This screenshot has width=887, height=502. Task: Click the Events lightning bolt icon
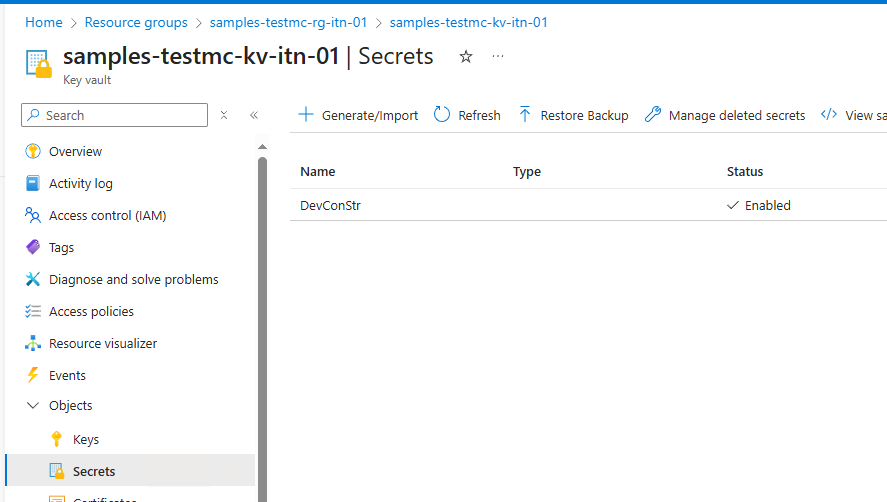click(x=33, y=375)
